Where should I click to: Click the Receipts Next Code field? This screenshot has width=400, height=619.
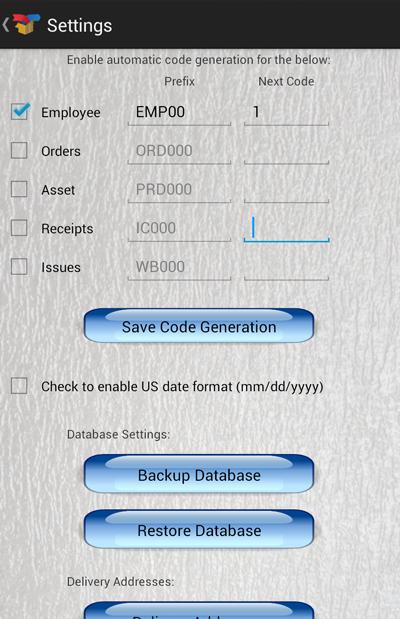click(286, 229)
